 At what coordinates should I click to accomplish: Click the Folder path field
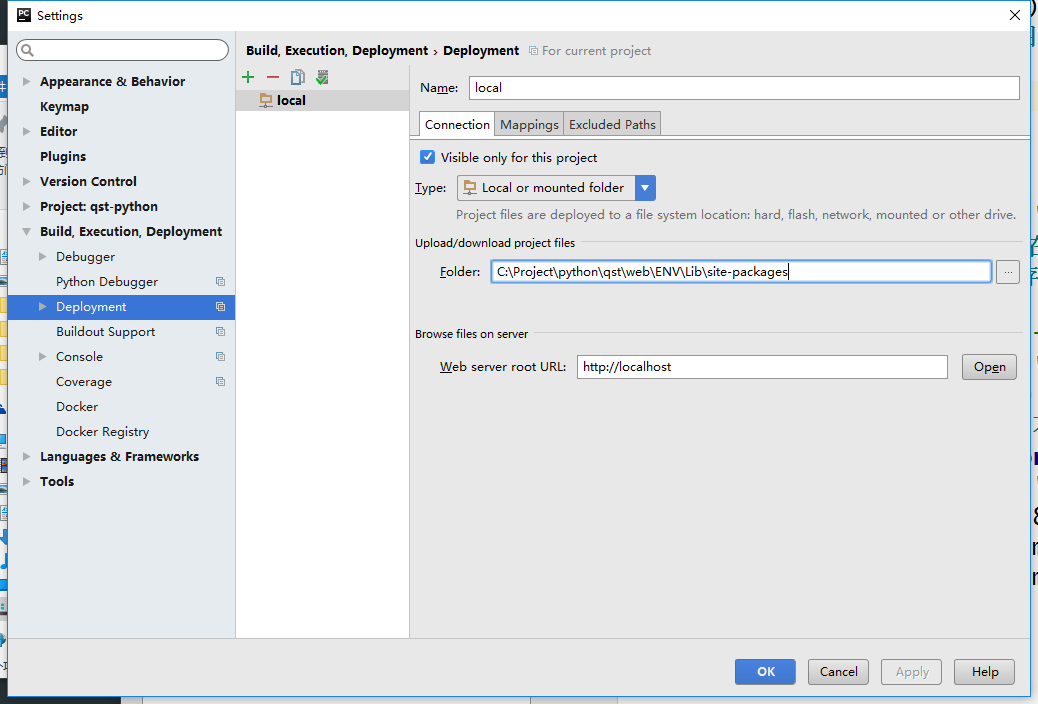[x=741, y=272]
